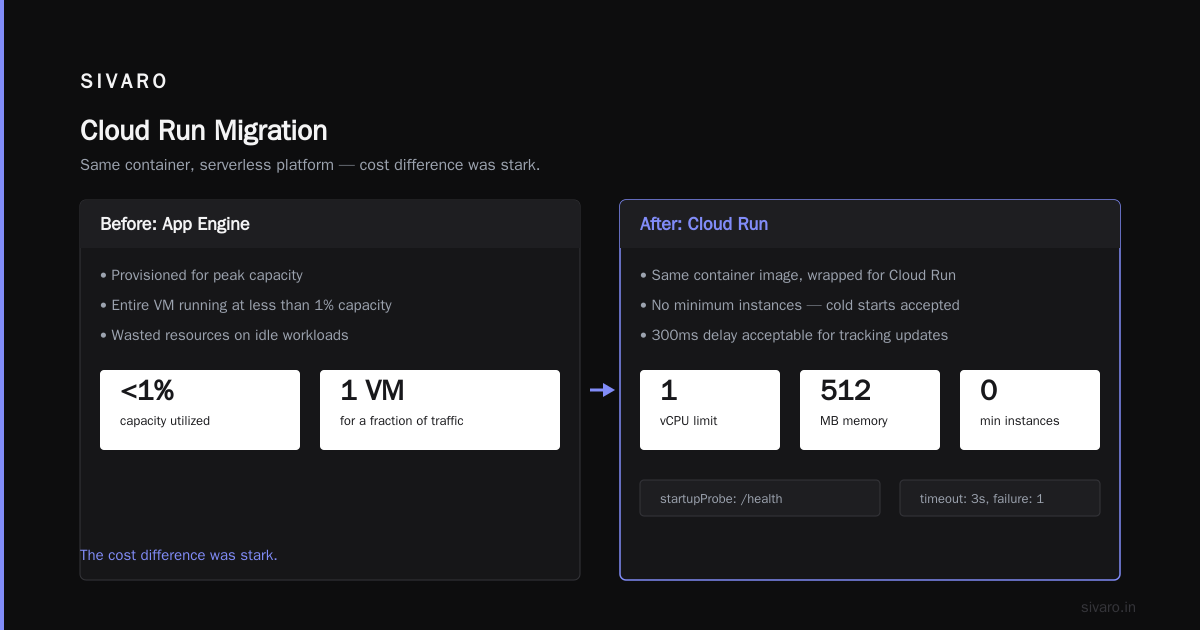Click 'Entire VM running at less than 1% capacity'

246,305
